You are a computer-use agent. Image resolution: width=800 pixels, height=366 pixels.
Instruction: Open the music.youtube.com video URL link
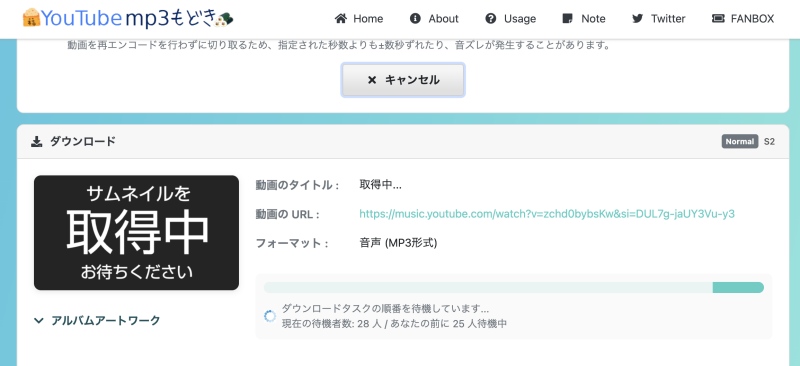[x=547, y=214]
